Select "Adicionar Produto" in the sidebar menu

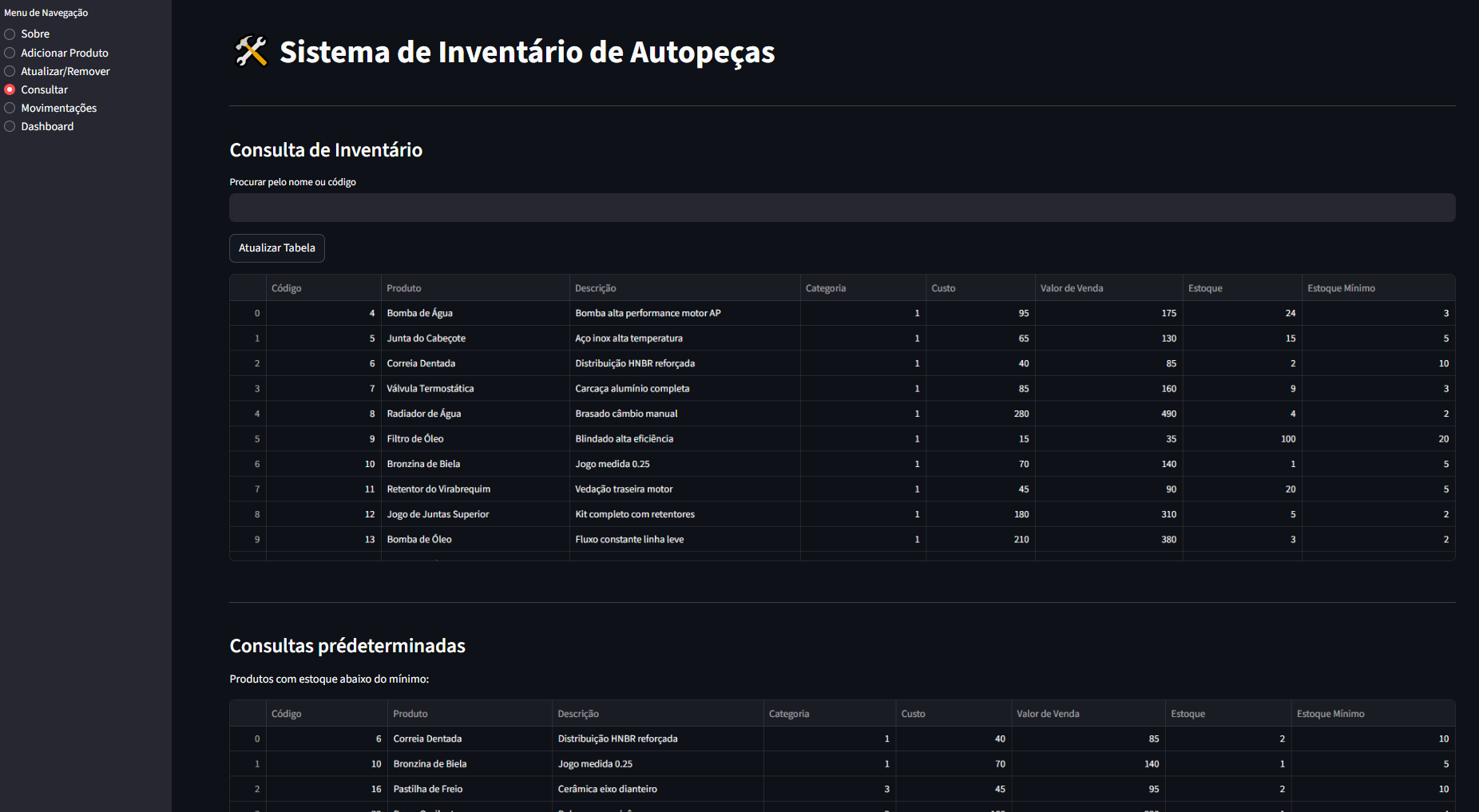click(x=64, y=52)
